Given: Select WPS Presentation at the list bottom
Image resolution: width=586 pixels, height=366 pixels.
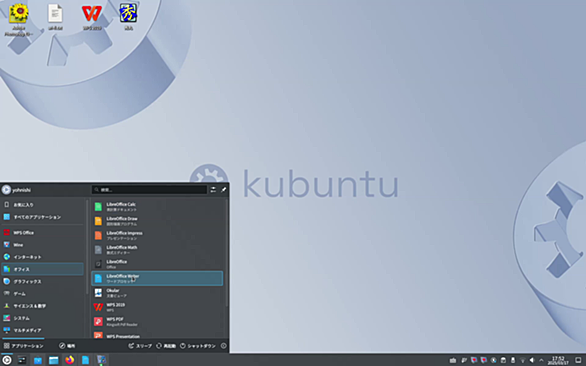Looking at the screenshot, I should click(x=157, y=335).
